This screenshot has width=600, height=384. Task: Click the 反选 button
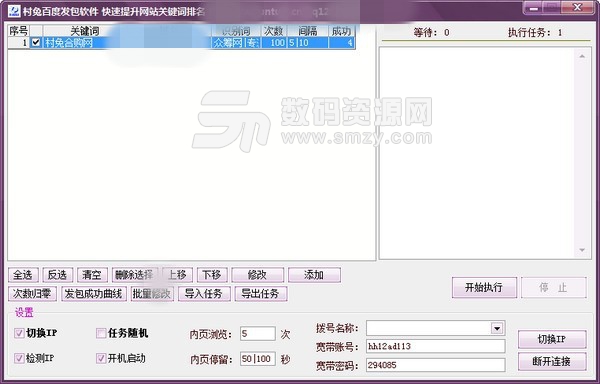click(57, 275)
